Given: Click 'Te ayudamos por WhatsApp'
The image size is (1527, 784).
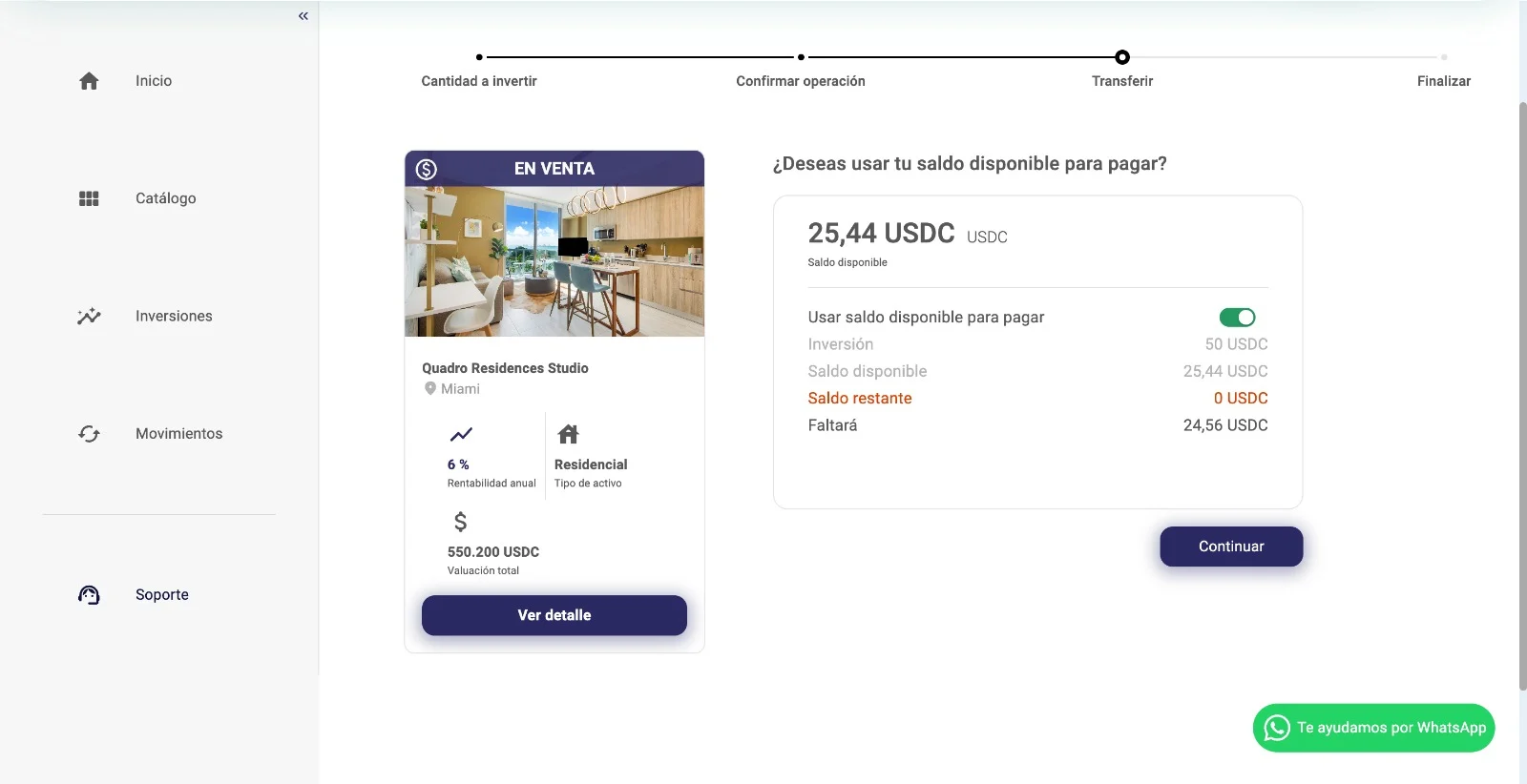Looking at the screenshot, I should pos(1372,727).
